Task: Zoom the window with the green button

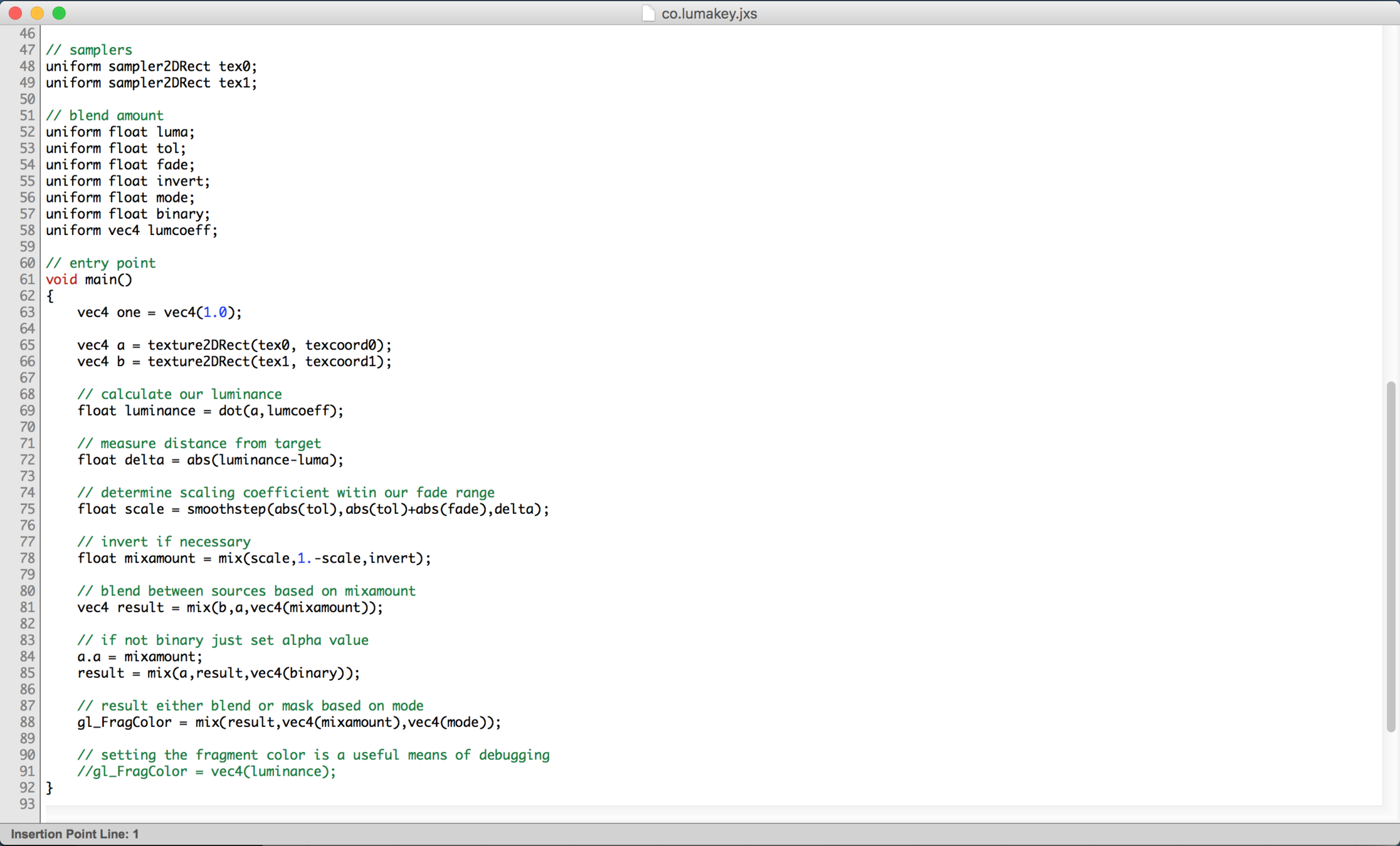Action: point(59,13)
